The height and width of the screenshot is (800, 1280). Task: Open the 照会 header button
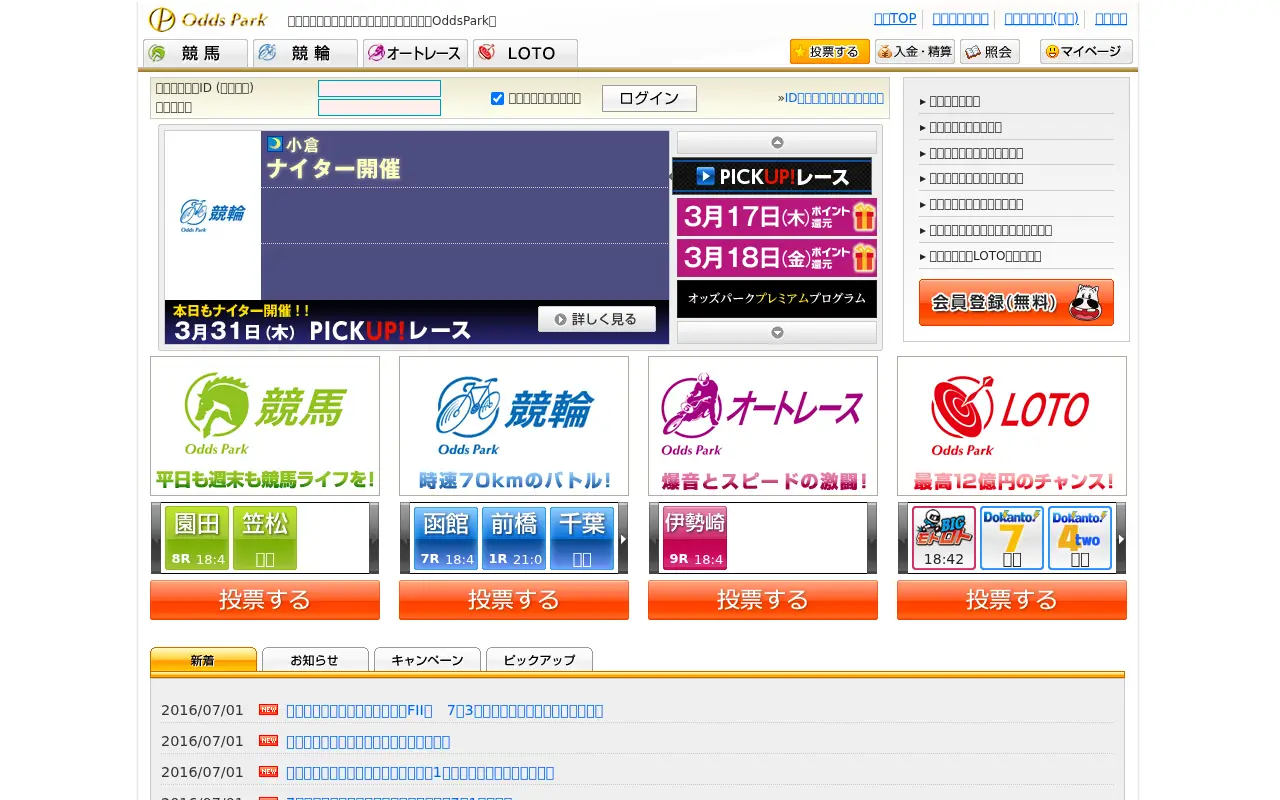pos(990,52)
